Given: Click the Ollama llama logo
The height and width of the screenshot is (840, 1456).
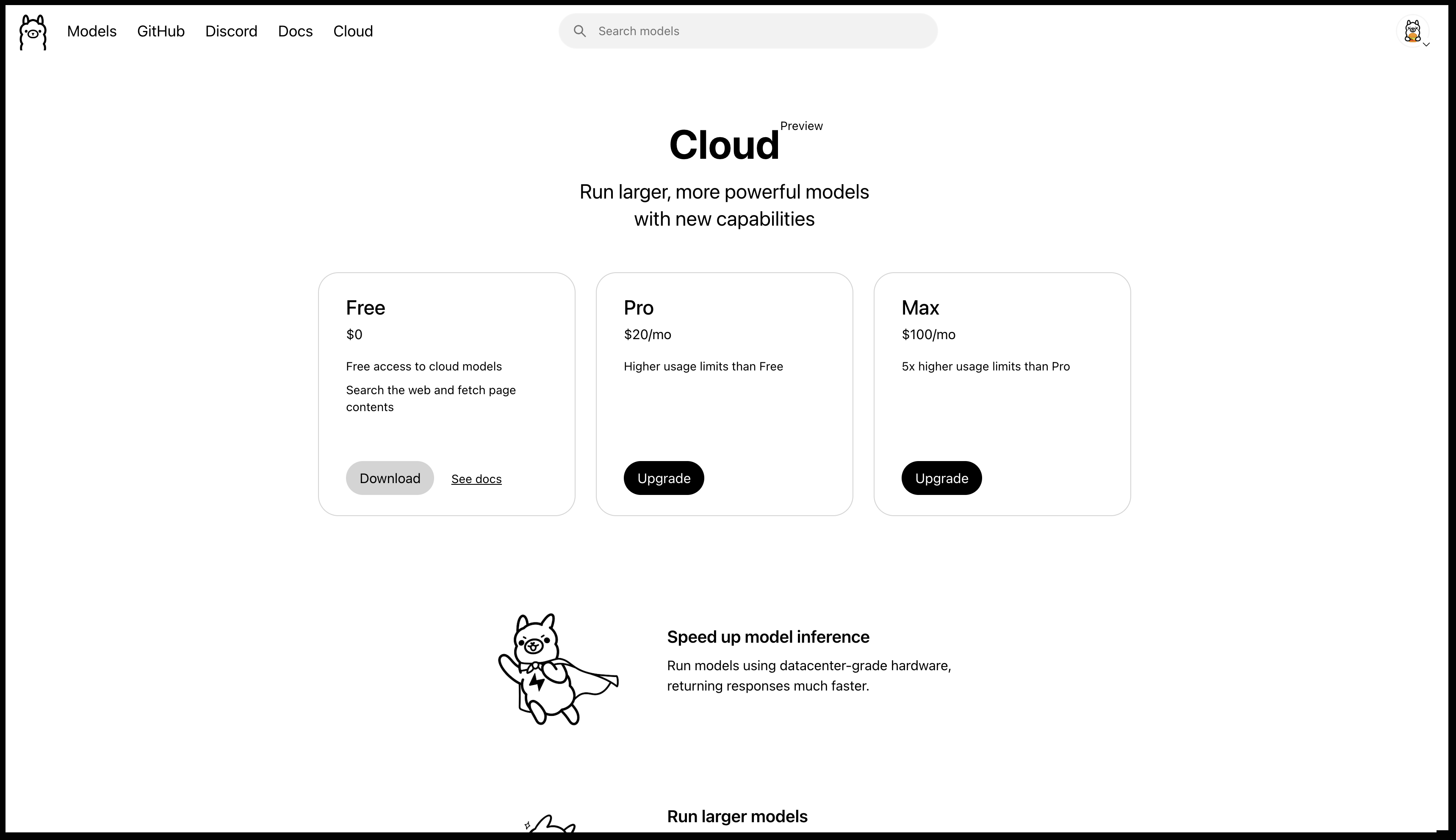Looking at the screenshot, I should pos(32,32).
